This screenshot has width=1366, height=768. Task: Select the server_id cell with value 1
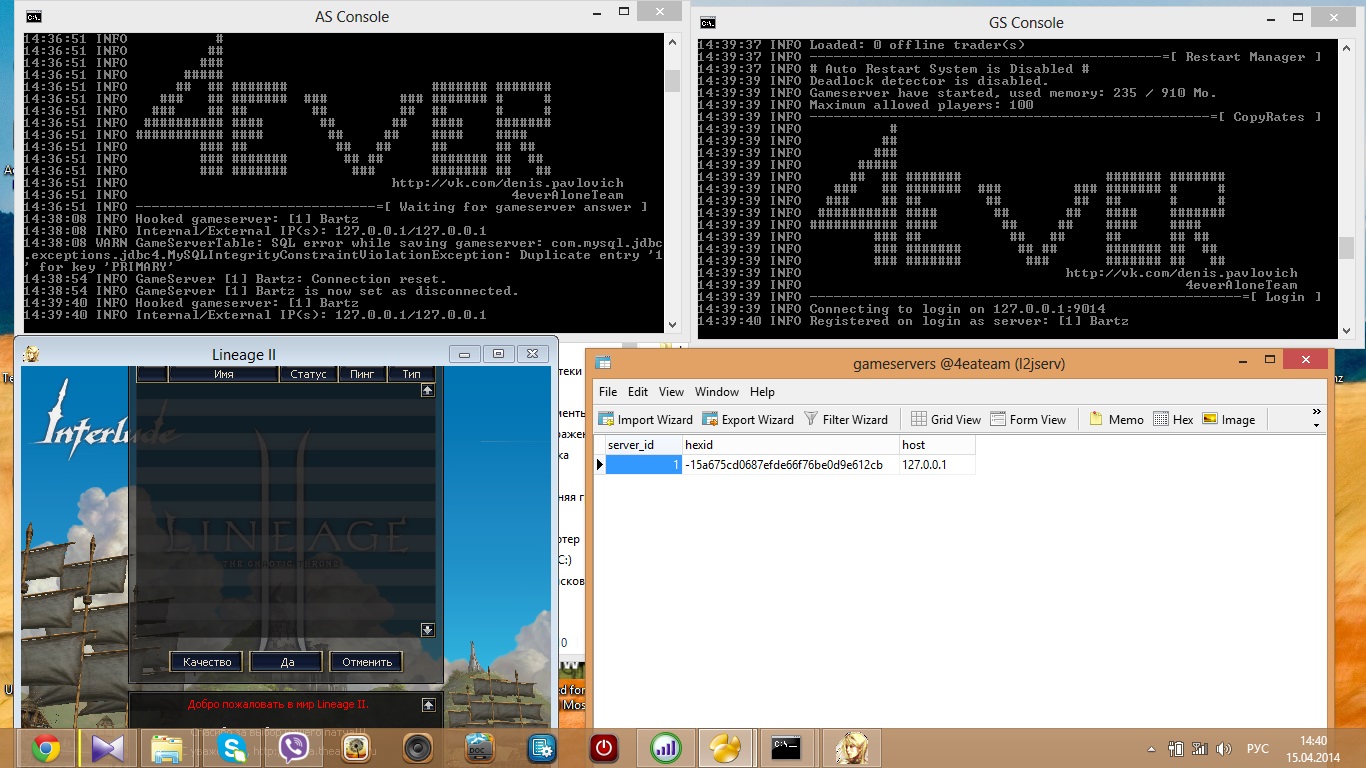(x=644, y=465)
